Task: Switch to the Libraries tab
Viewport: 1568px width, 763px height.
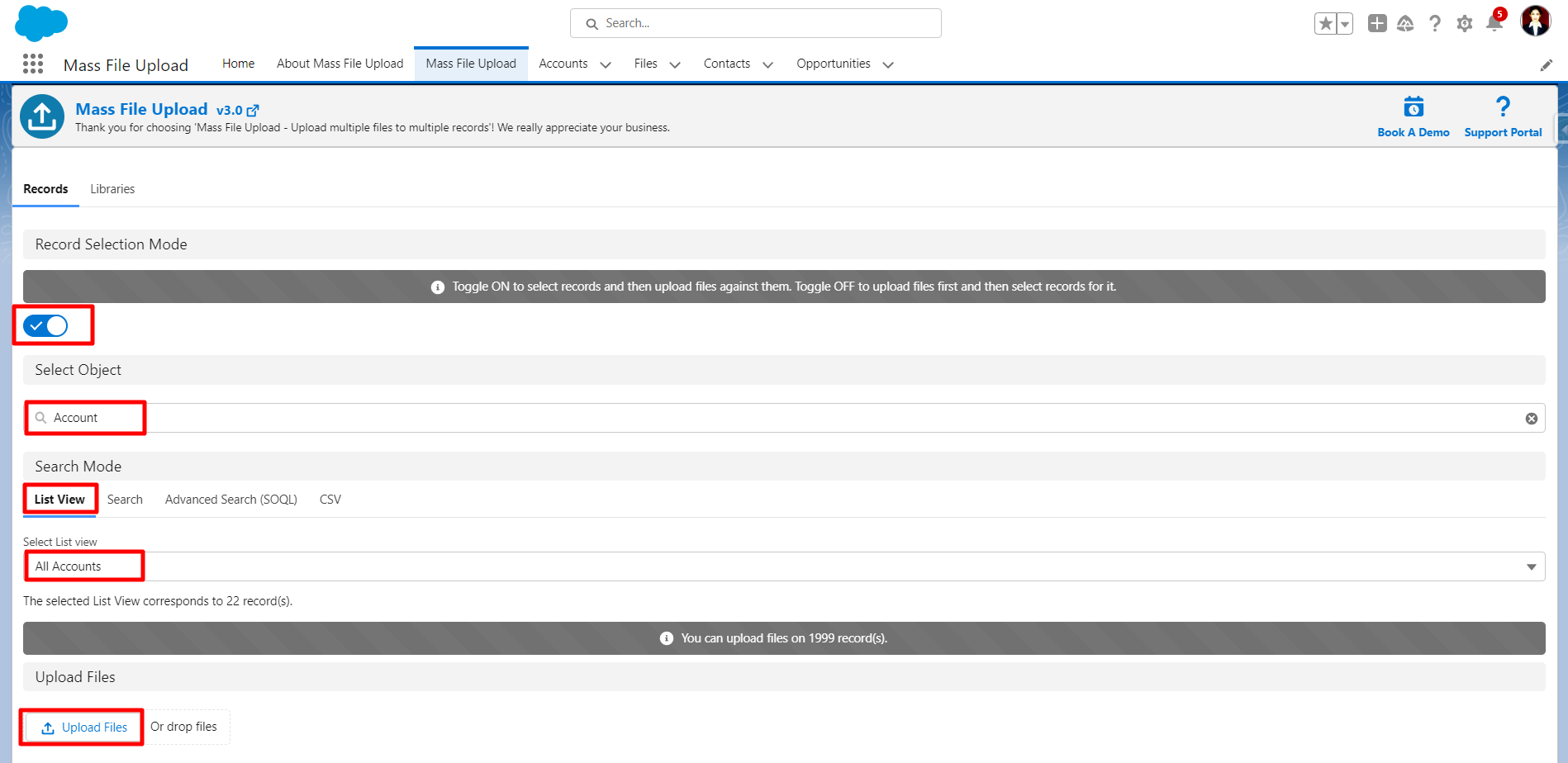Action: pyautogui.click(x=112, y=189)
